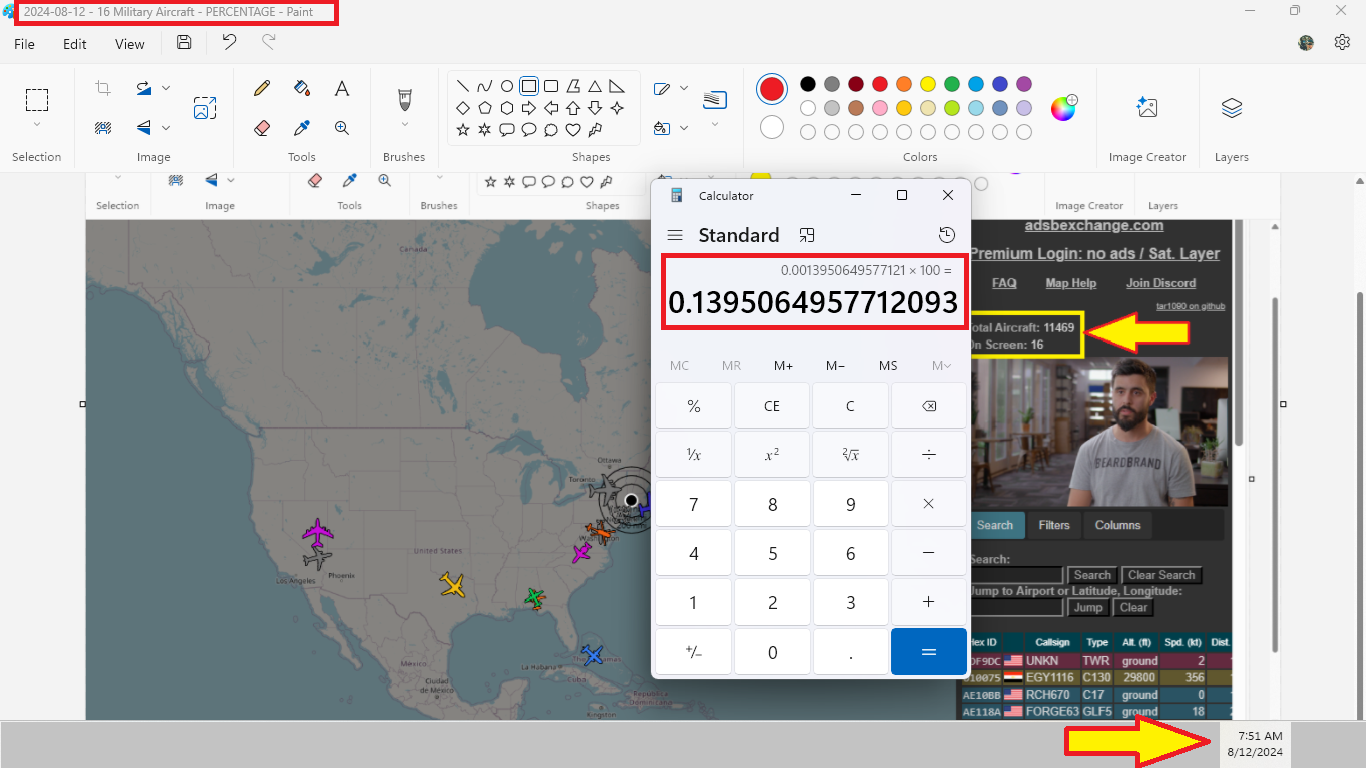Click Calculator percent button
Screen dimensions: 1366x768
coord(694,406)
